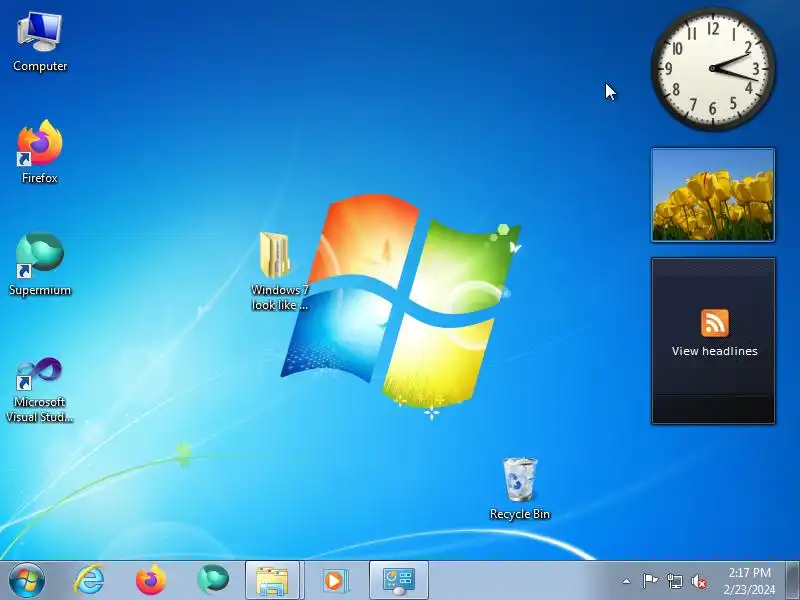Open Action Center flag icon

(x=650, y=581)
